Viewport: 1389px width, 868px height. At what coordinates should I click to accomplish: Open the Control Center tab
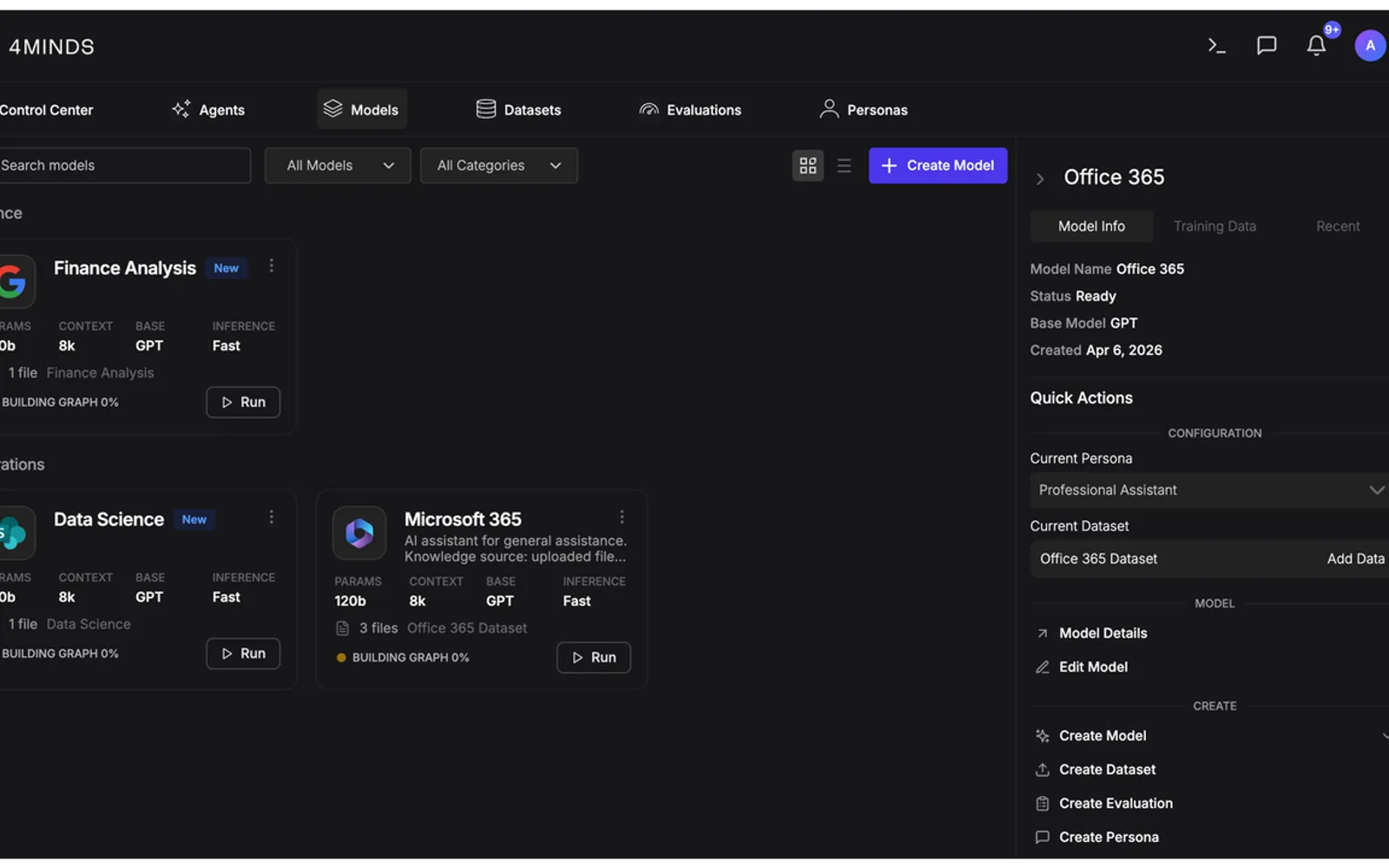(46, 110)
